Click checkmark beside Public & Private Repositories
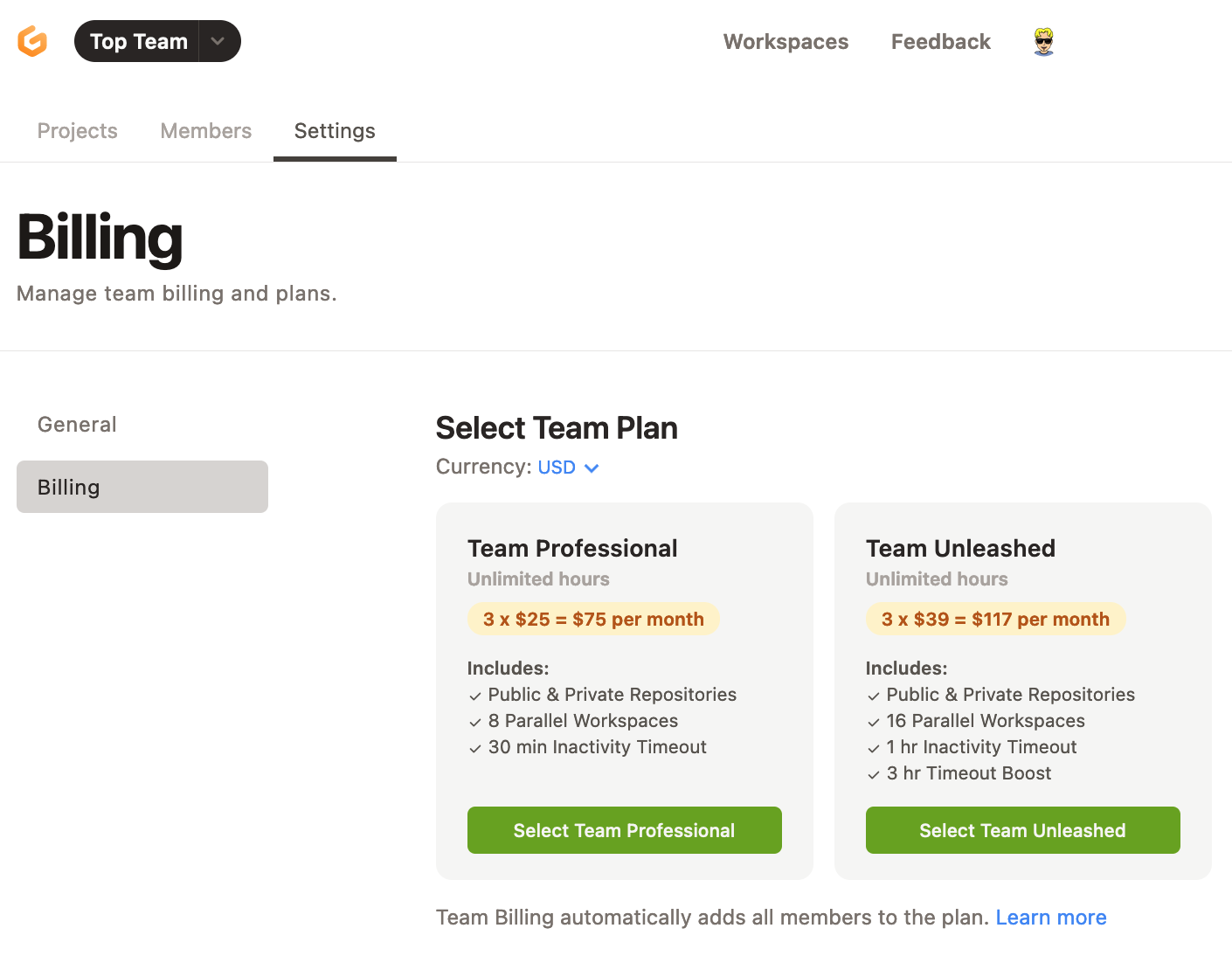Screen dimensions: 1232x956 475,696
